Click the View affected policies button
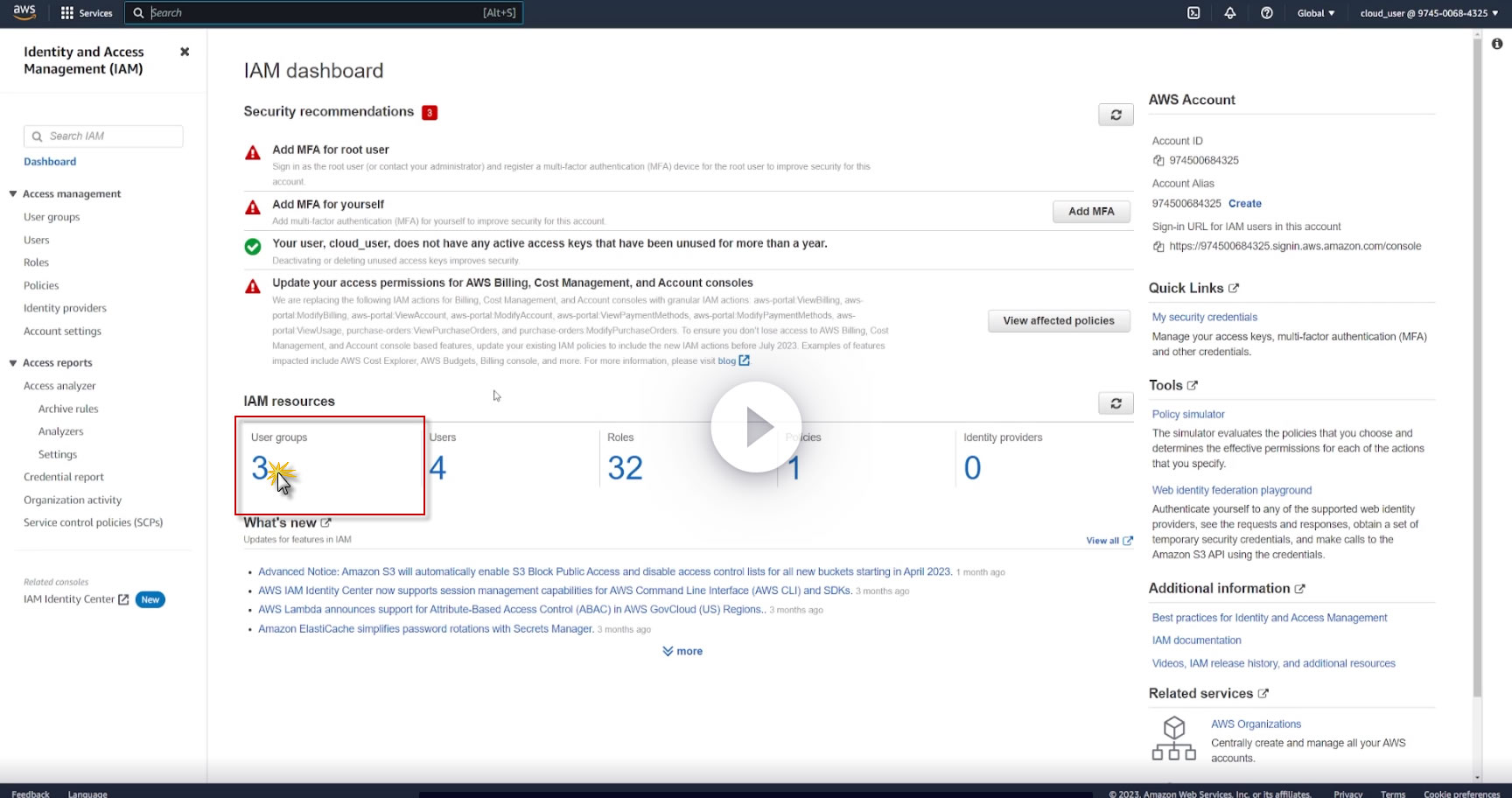 (x=1059, y=321)
